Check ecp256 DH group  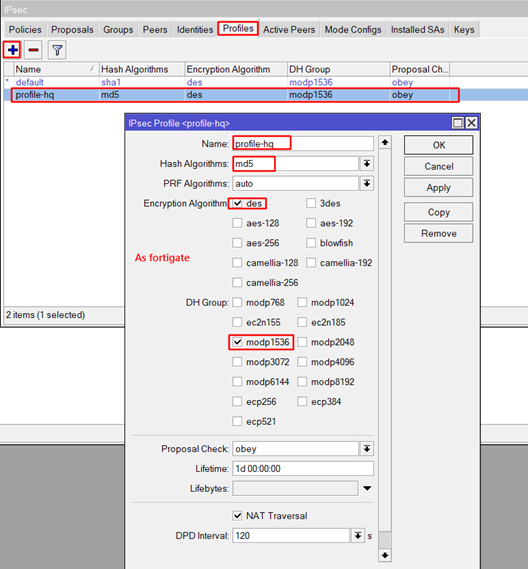(237, 402)
